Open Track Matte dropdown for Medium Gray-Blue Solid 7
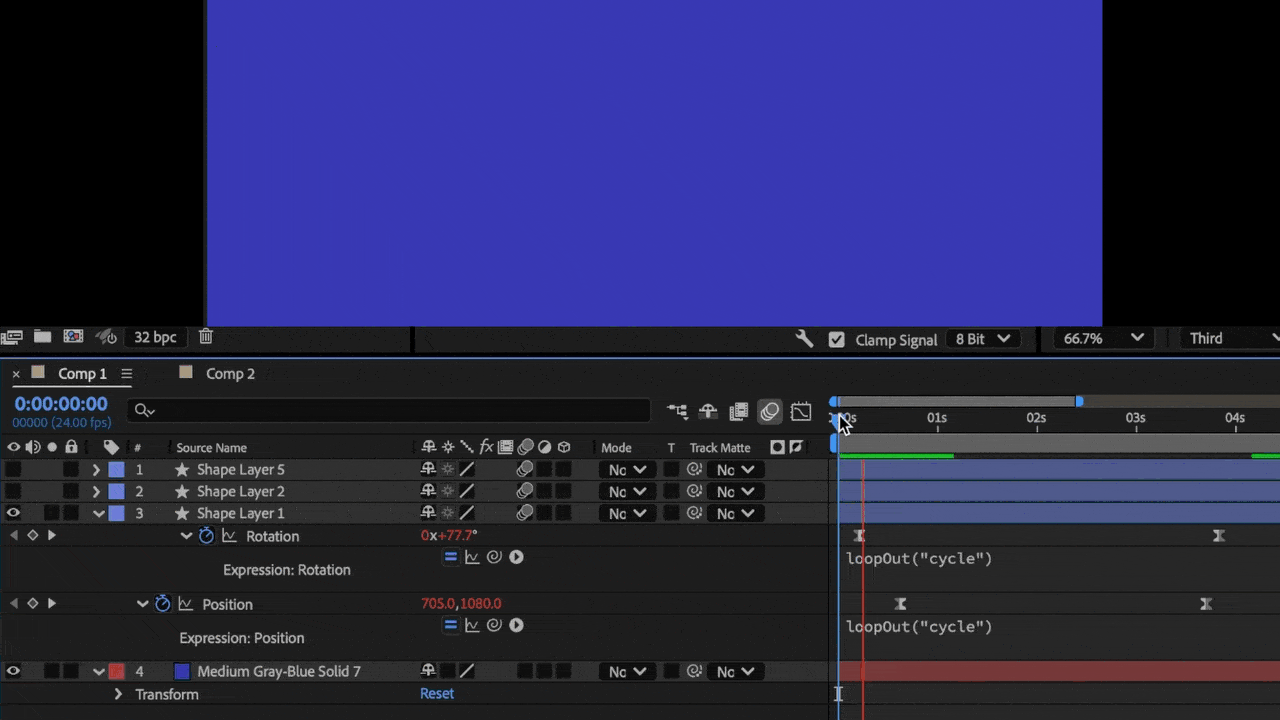 [x=735, y=672]
